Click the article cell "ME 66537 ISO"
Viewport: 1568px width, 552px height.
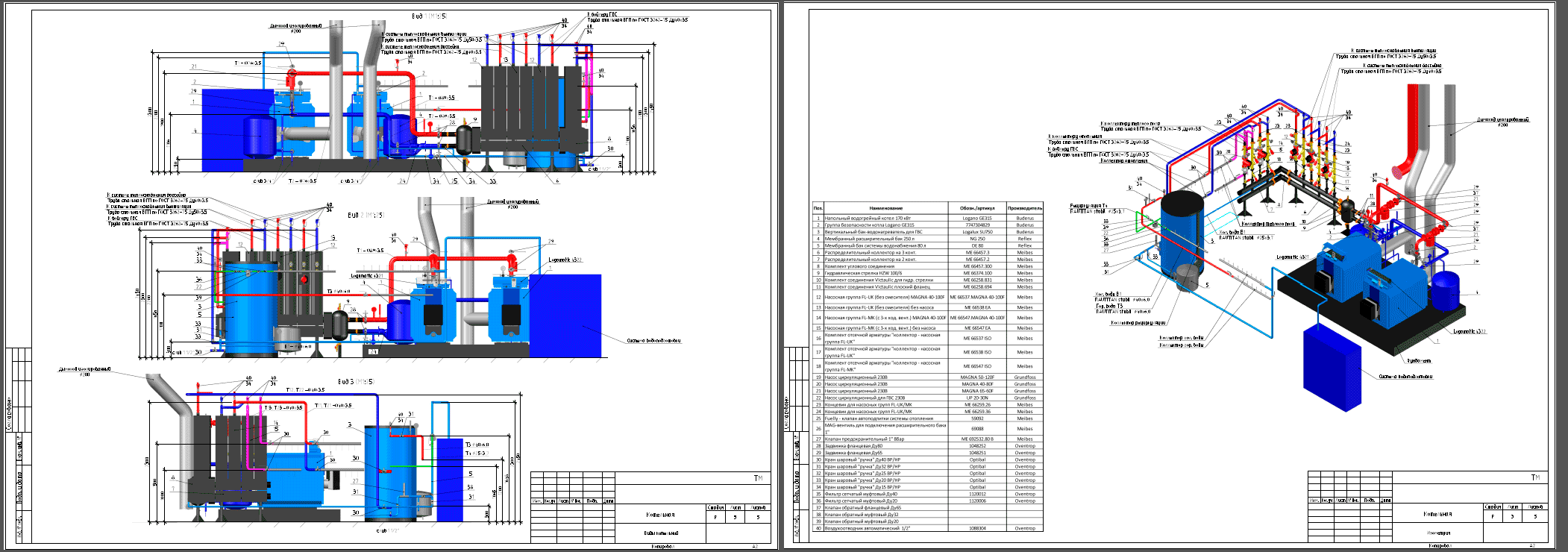tap(977, 339)
